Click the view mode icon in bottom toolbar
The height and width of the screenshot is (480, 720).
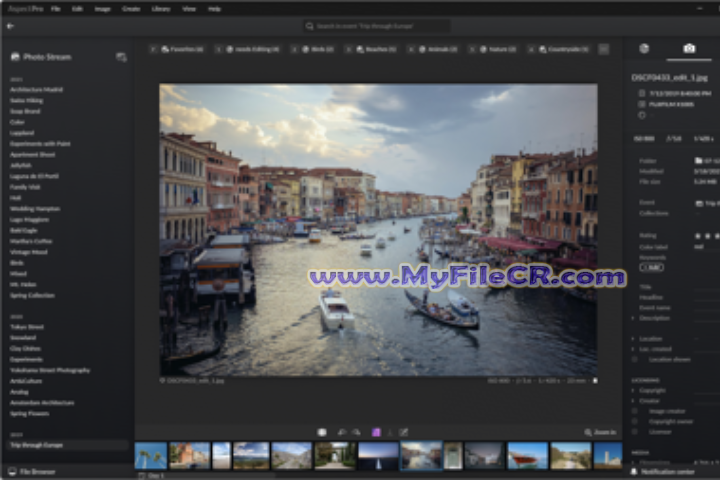pos(322,432)
